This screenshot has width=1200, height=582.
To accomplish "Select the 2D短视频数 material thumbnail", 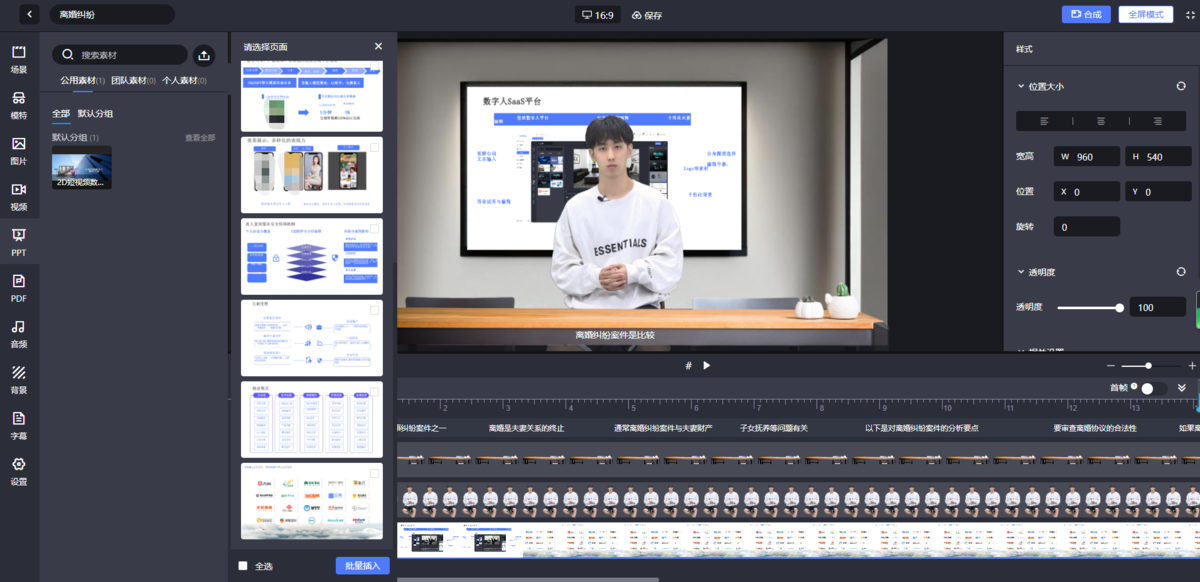I will 82,167.
